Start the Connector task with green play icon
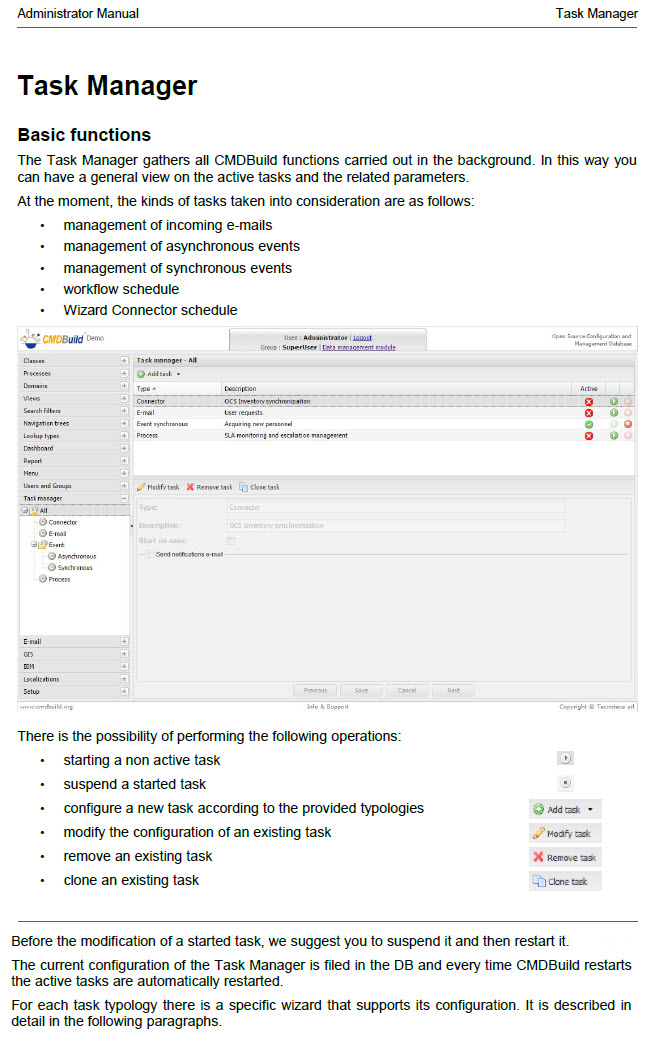Viewport: 654px width, 1040px height. (614, 402)
